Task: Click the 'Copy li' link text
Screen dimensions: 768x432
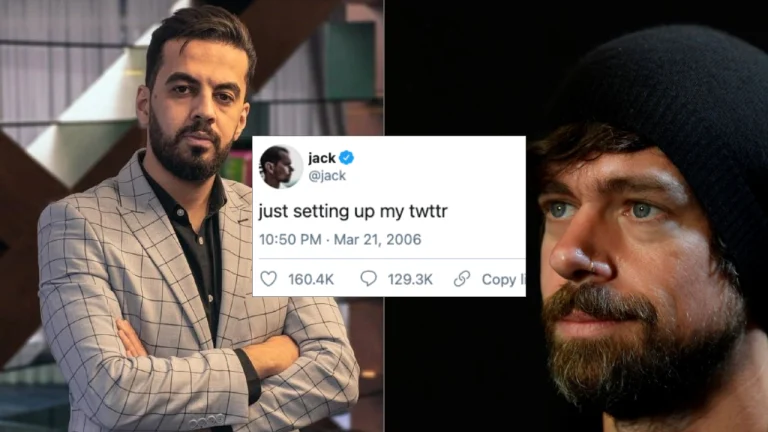Action: (504, 280)
